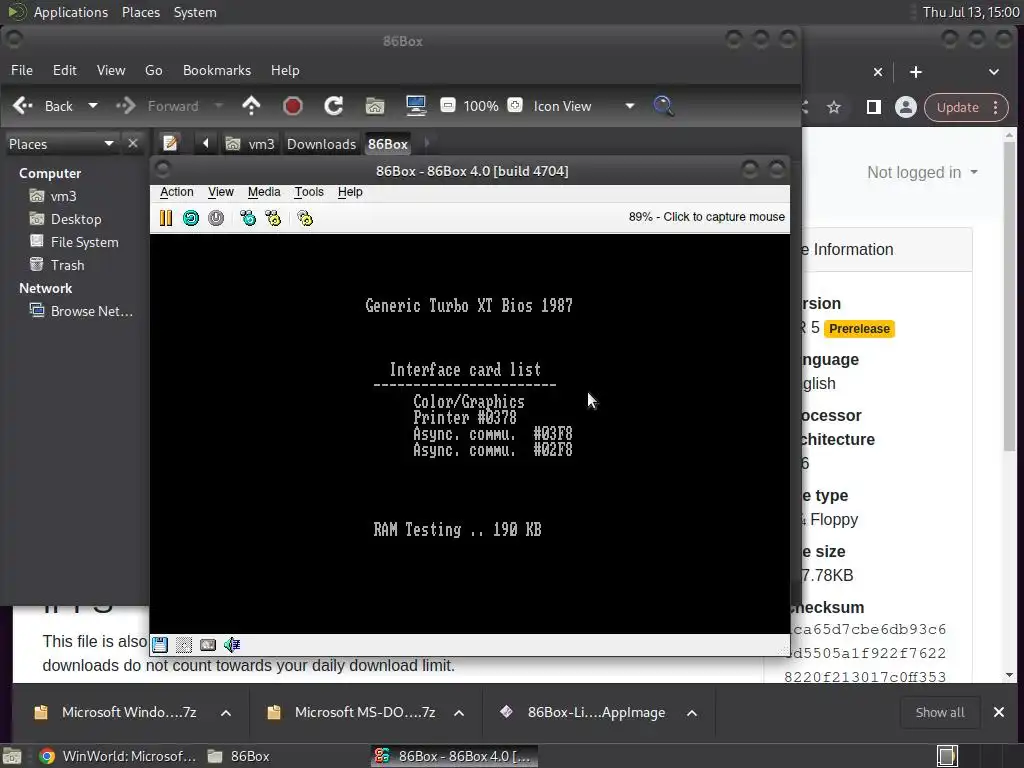
Task: Open the file manager File menu
Action: (x=22, y=70)
